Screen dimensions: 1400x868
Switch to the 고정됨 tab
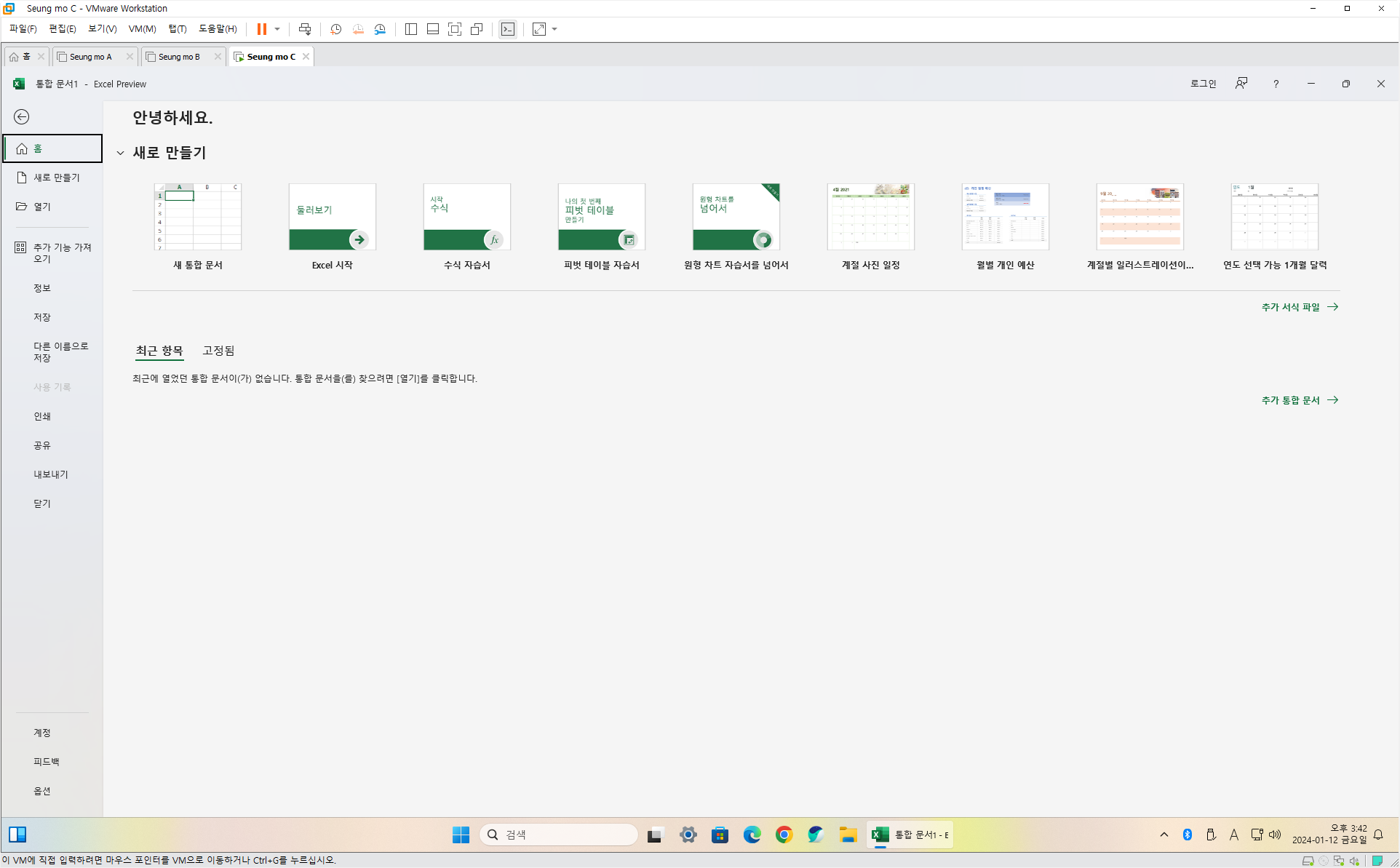(x=218, y=351)
